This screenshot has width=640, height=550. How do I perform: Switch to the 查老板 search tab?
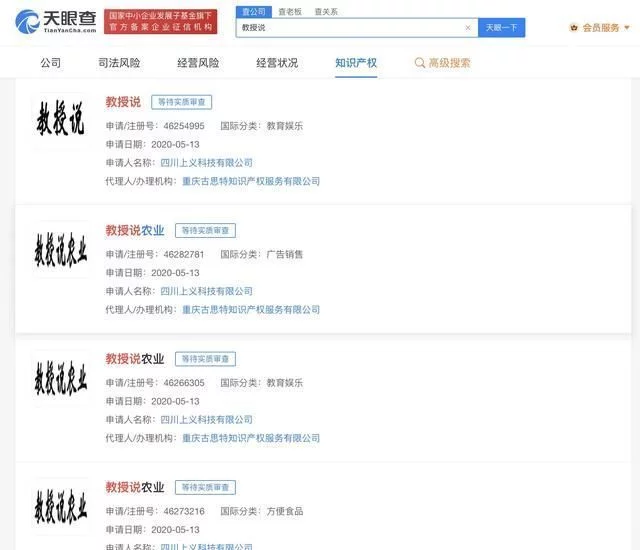[x=290, y=12]
